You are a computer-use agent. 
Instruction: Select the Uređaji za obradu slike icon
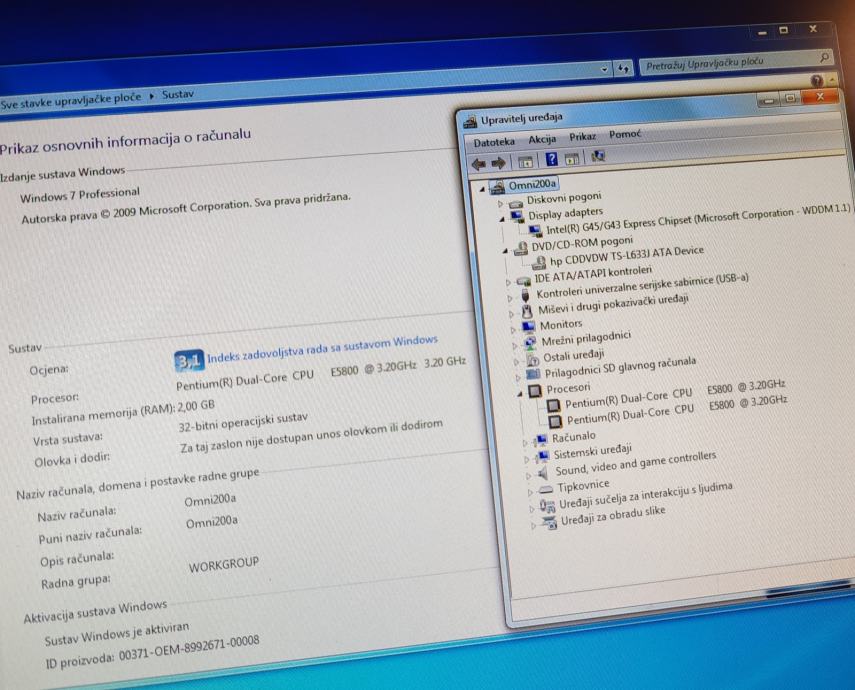550,523
